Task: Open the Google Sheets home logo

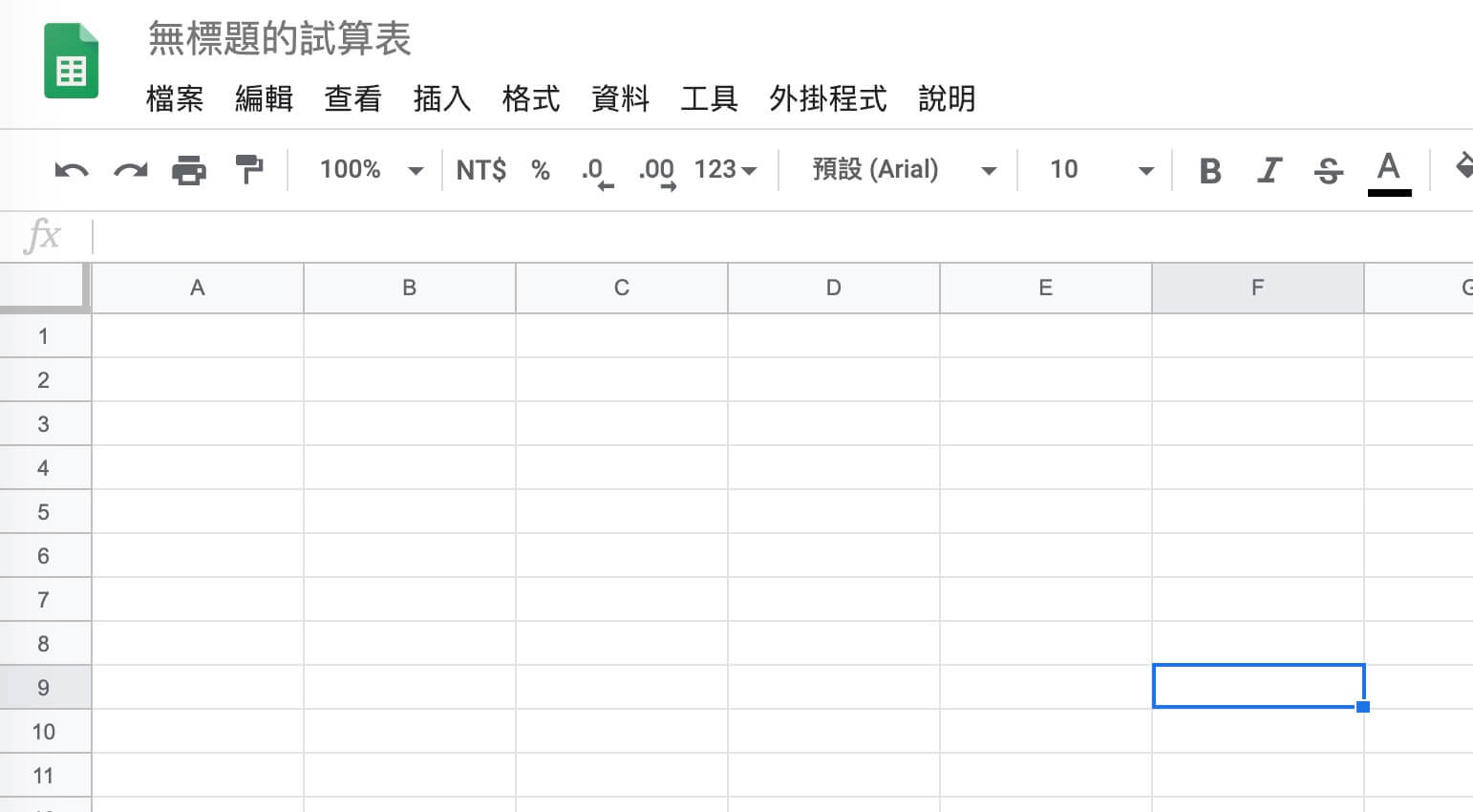Action: (x=72, y=61)
